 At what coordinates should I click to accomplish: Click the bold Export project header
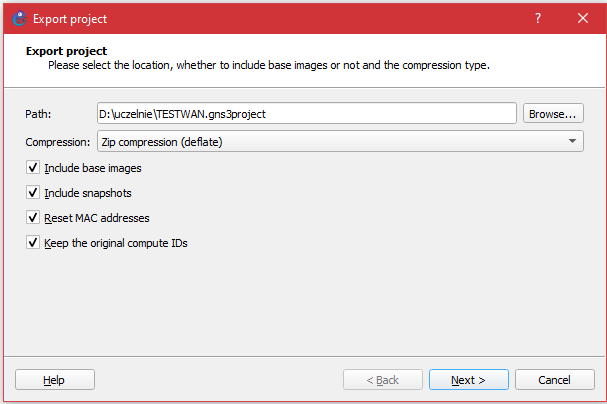pos(65,50)
